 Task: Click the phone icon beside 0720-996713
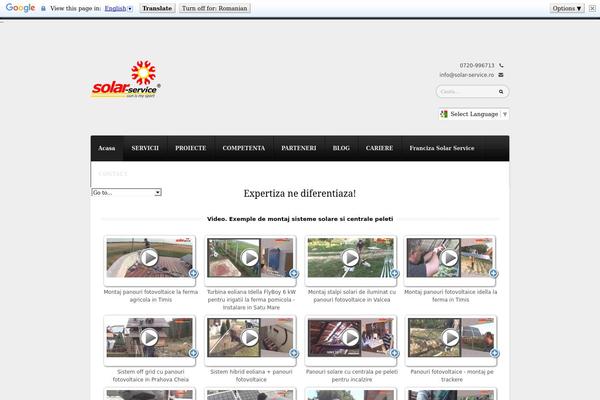pyautogui.click(x=501, y=65)
